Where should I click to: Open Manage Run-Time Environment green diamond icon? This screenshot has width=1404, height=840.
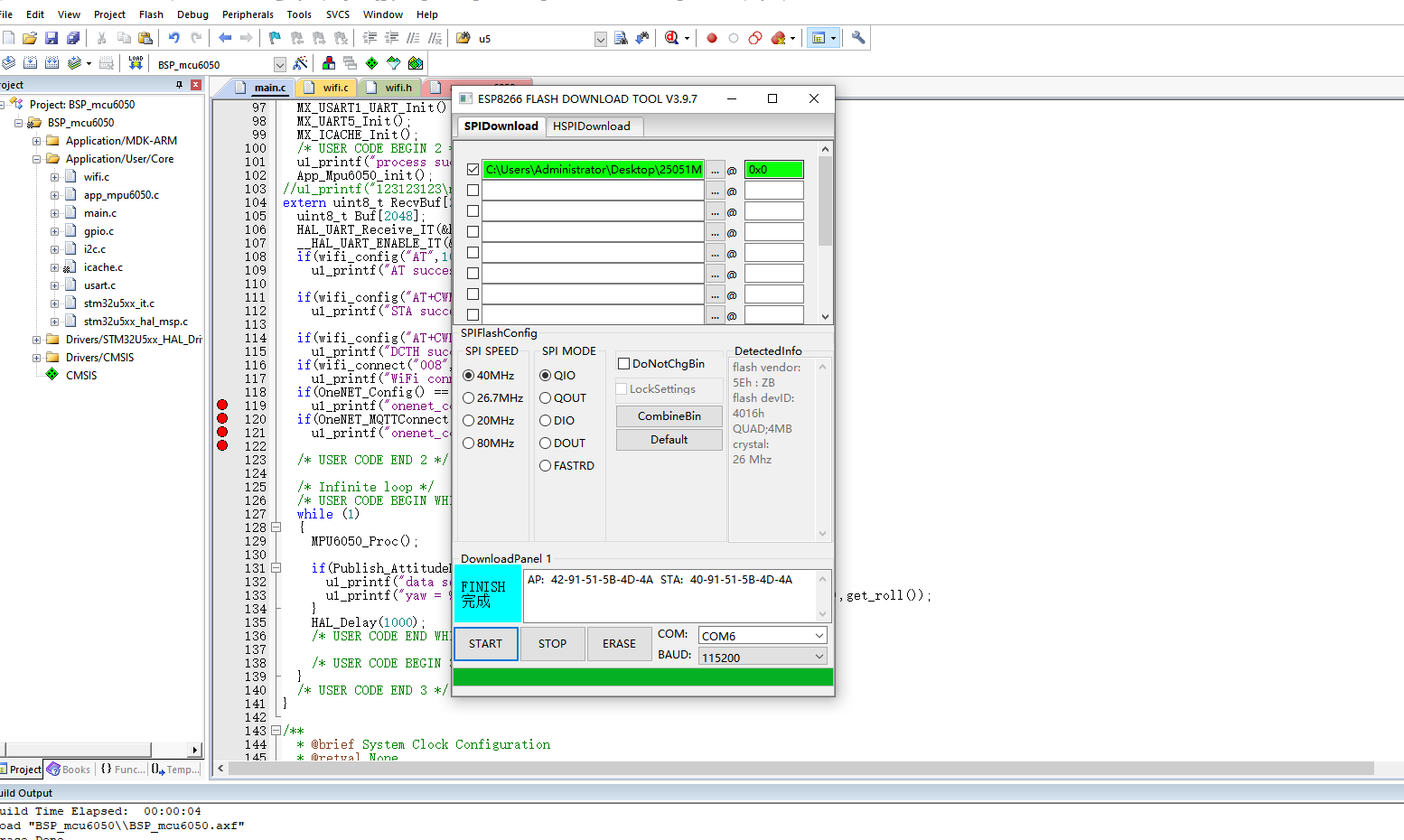tap(372, 63)
